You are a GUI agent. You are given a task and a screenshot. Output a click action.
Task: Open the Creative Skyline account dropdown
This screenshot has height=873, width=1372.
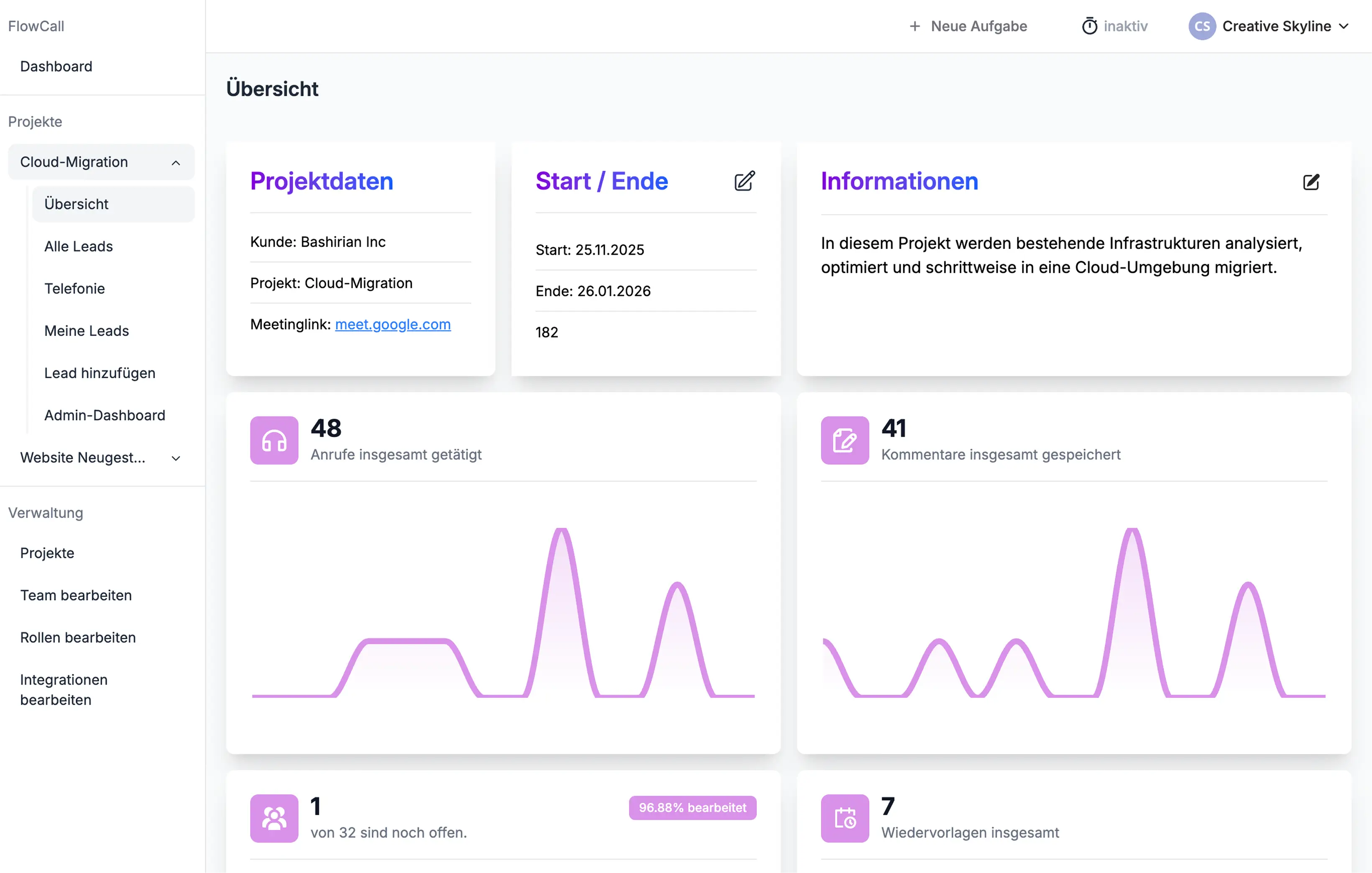tap(1276, 26)
